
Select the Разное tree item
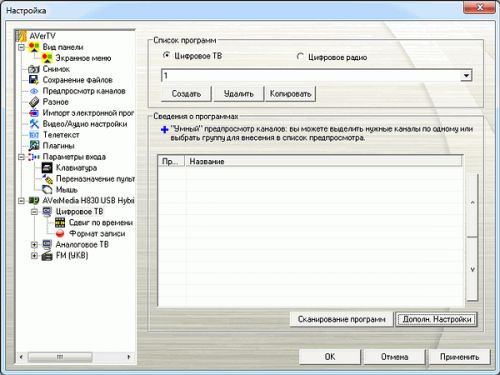tap(55, 102)
